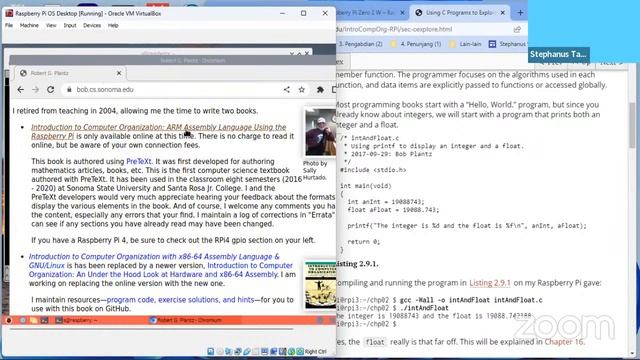Follow the 'Chapter 16' link

tap(564, 342)
